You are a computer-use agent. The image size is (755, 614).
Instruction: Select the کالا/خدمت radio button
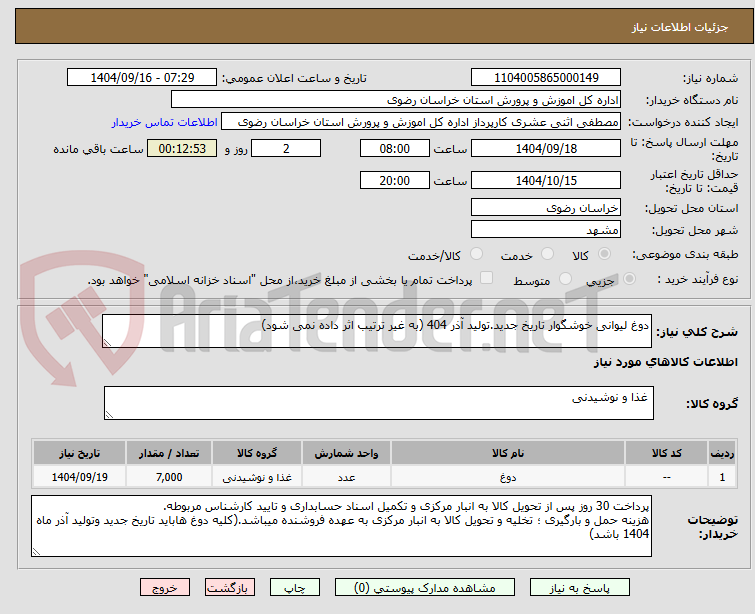(476, 254)
